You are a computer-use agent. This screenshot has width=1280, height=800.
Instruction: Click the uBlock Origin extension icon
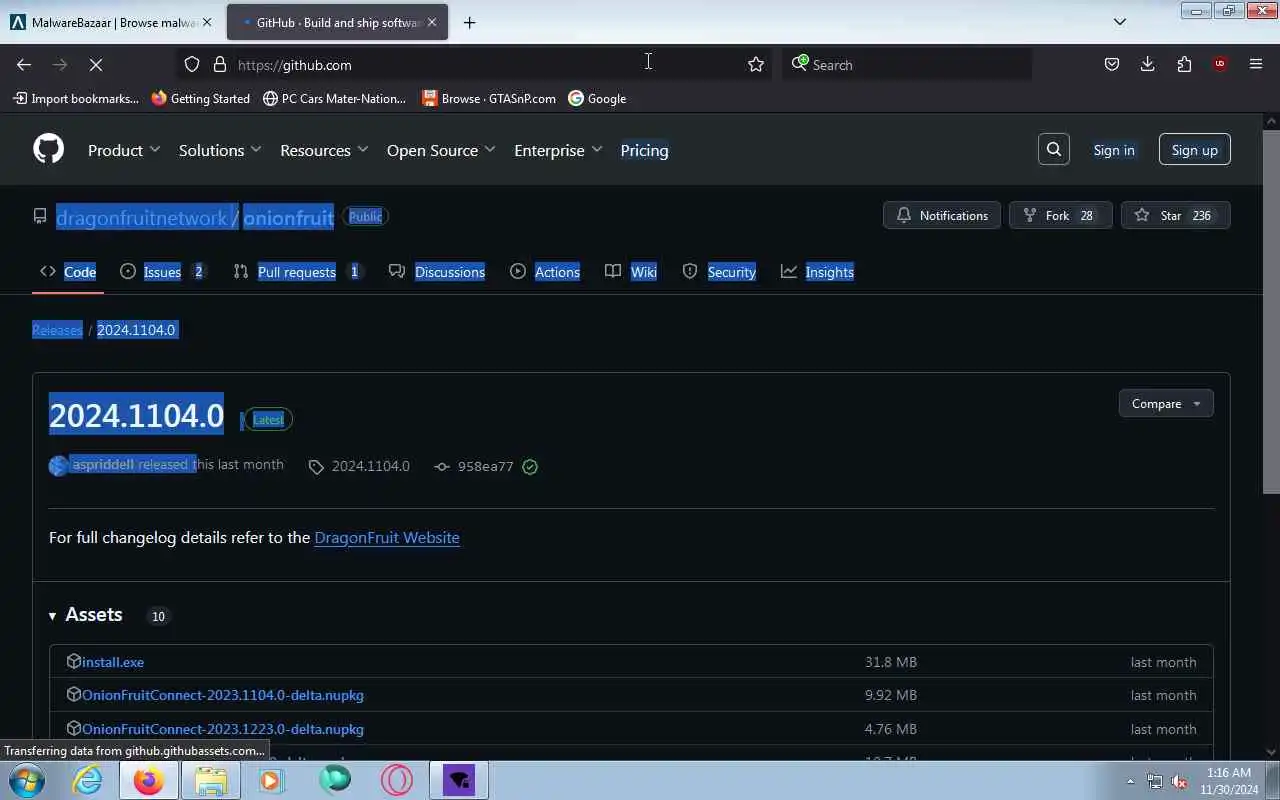1220,64
